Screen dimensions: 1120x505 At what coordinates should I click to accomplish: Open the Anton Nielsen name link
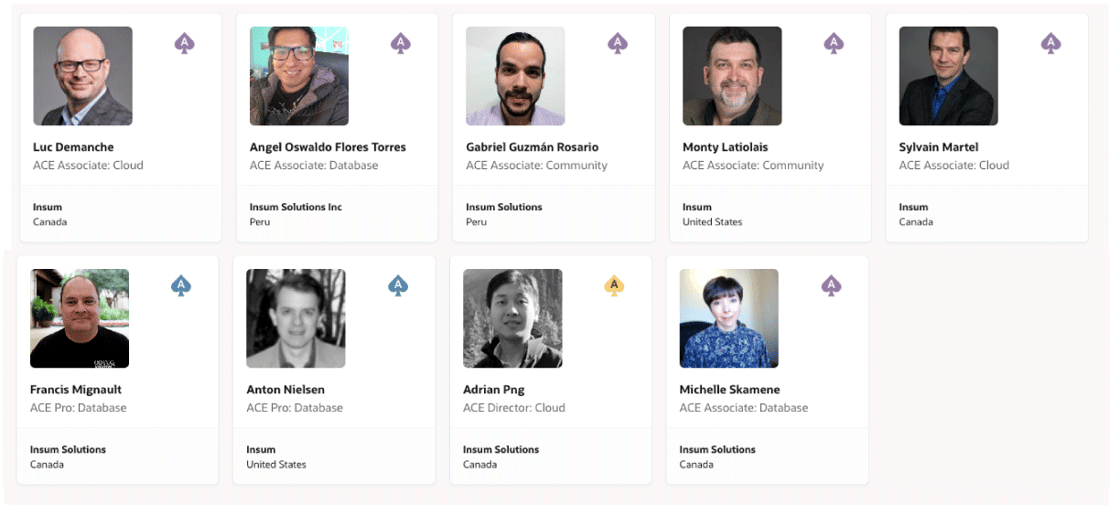point(285,390)
